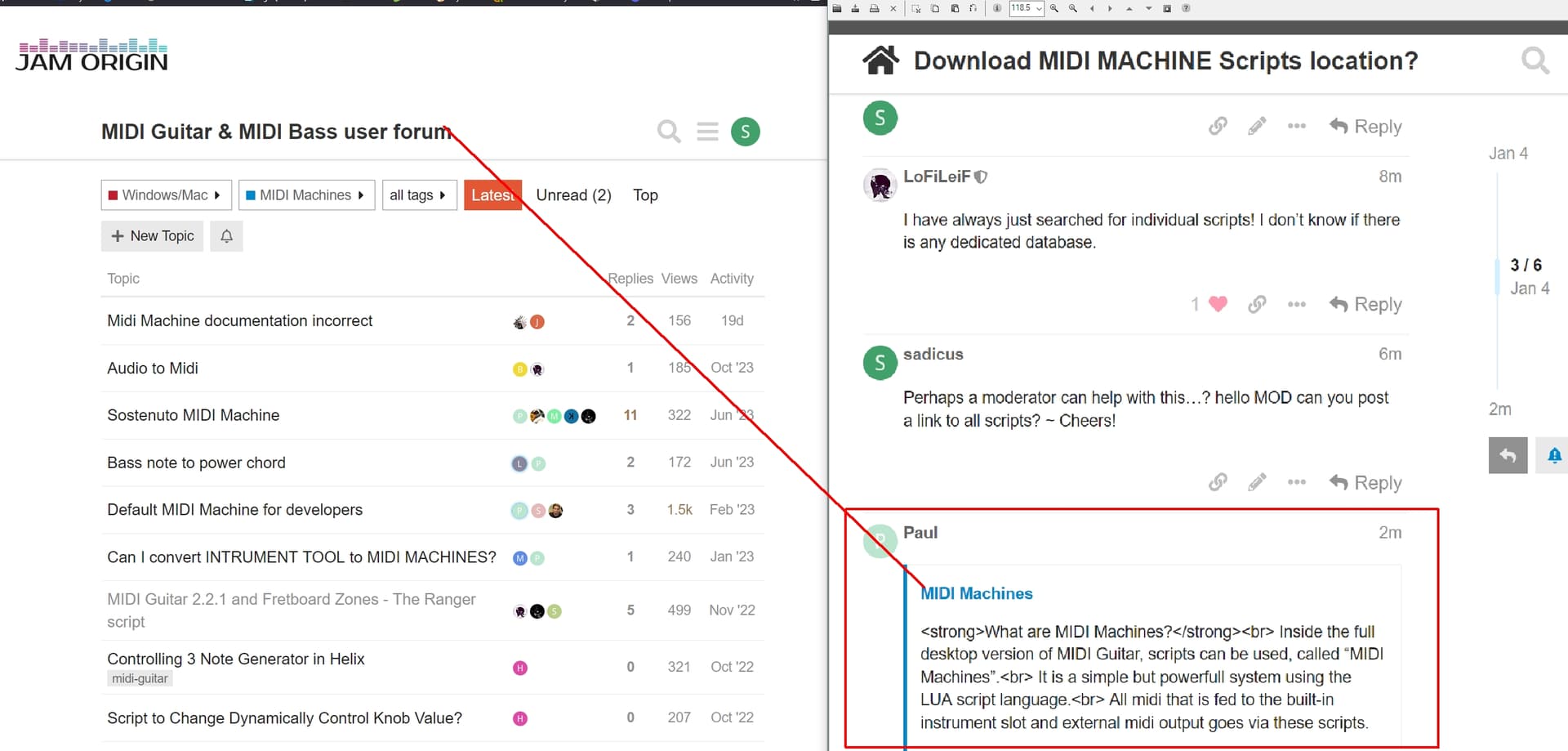The height and width of the screenshot is (751, 1568).
Task: Open topic Midi Machine documentation incorrect
Action: coord(240,321)
